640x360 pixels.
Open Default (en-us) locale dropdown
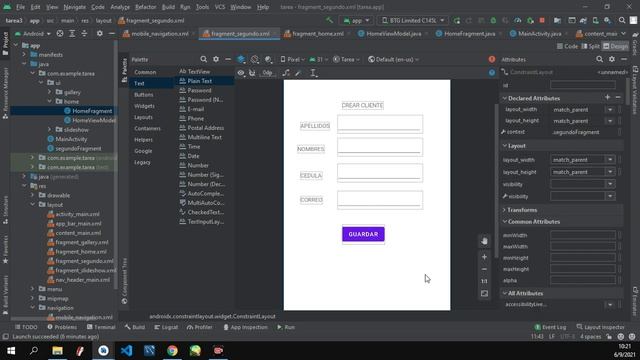(x=393, y=60)
